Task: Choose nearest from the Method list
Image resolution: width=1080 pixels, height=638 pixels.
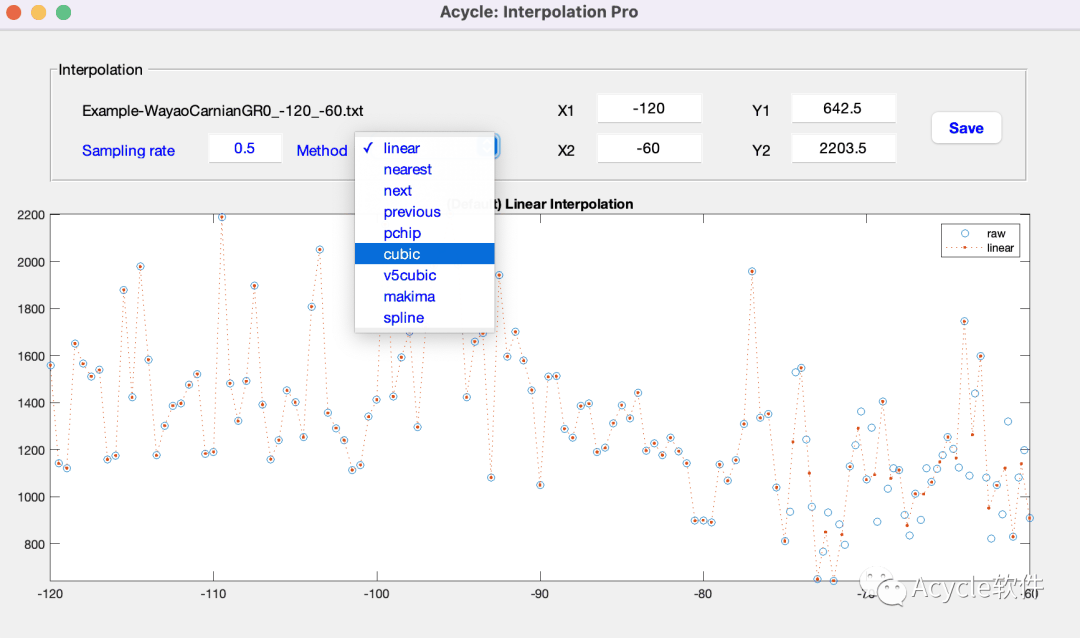Action: click(x=407, y=170)
